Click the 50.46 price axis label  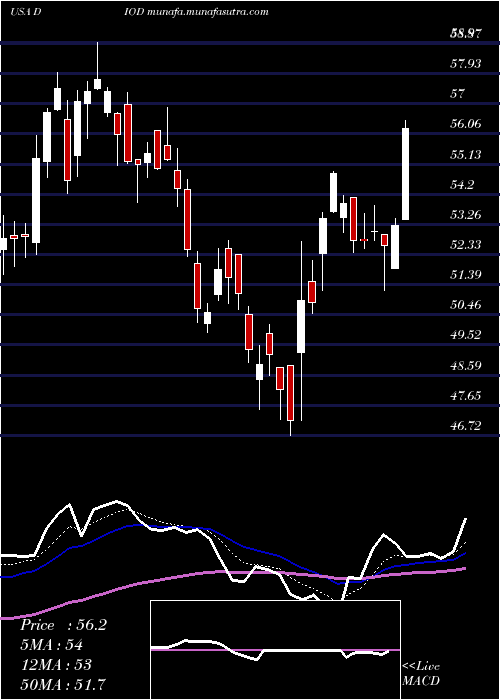pos(466,305)
